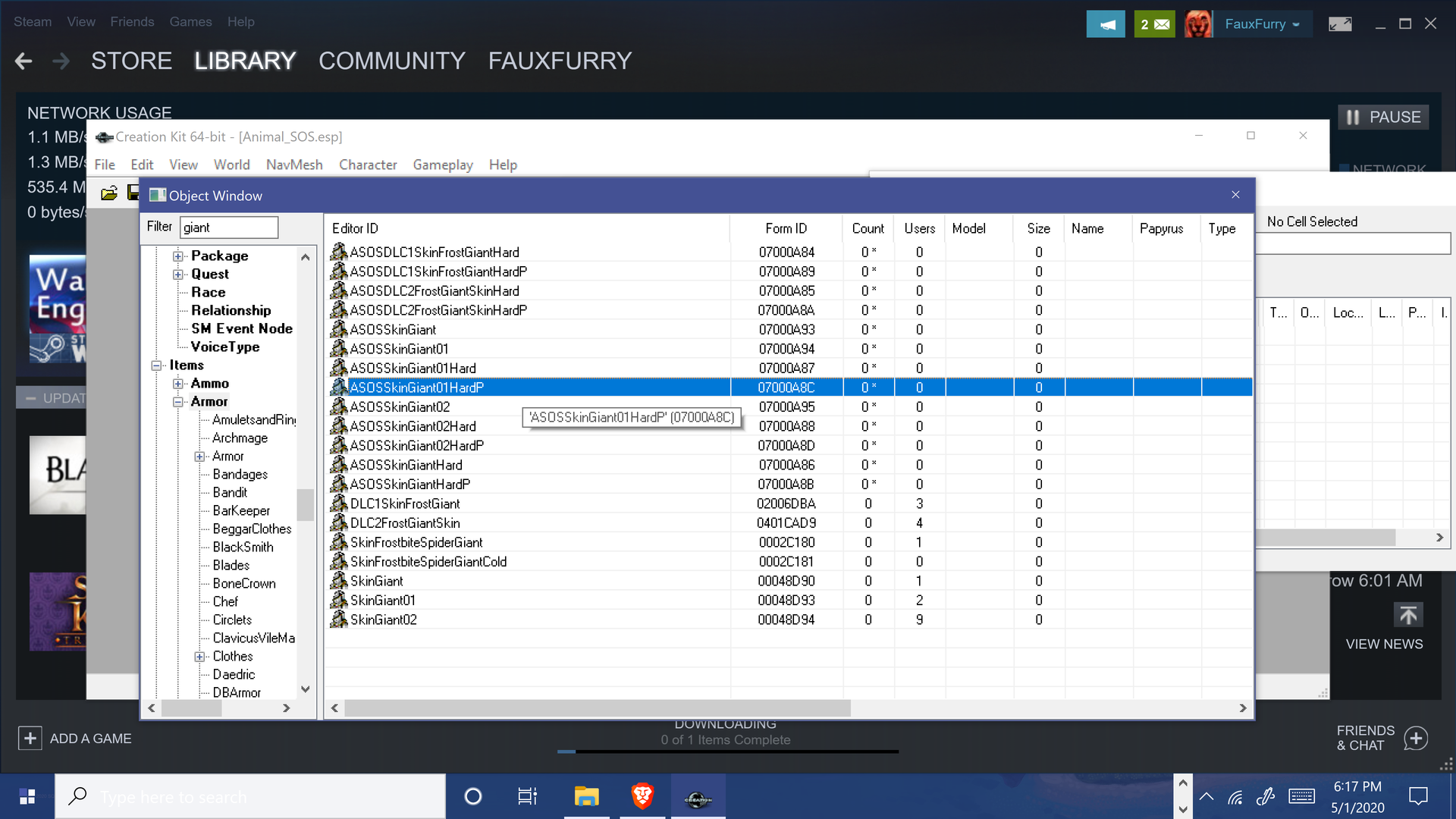Expand the Clothes tree node
Viewport: 1456px width, 819px height.
click(199, 657)
